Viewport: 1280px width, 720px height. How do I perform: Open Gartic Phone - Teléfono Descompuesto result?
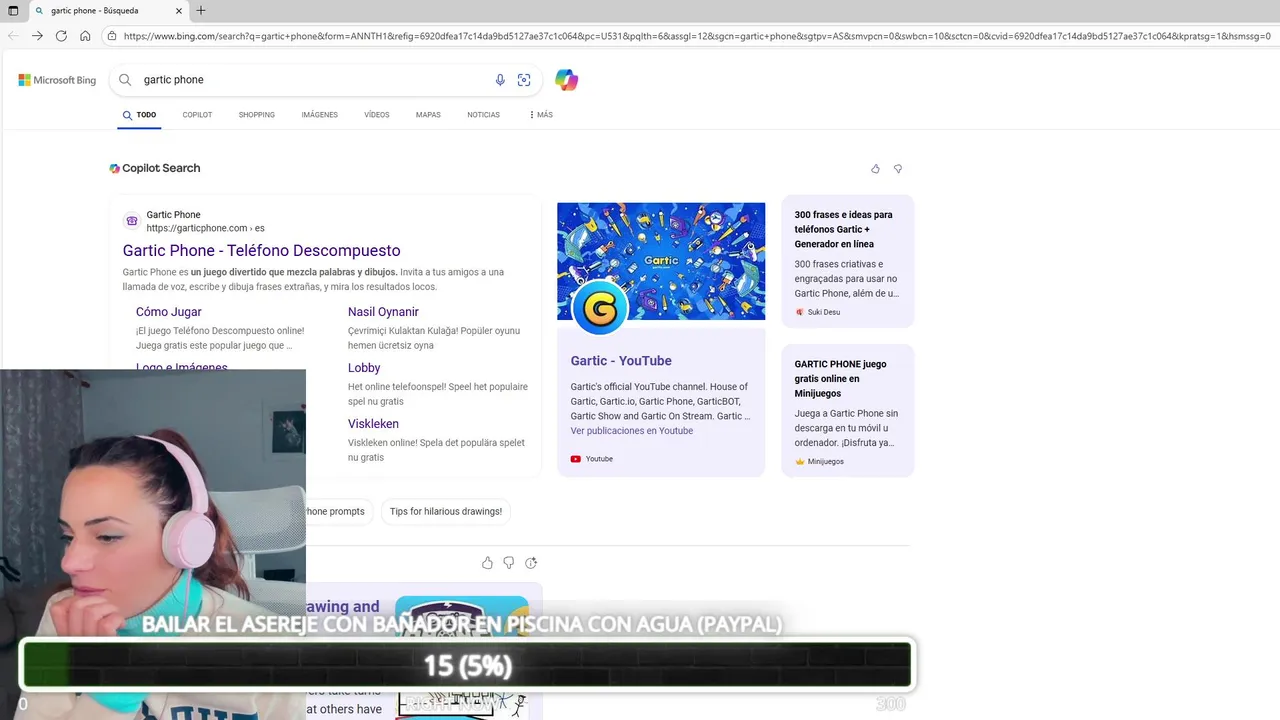(262, 251)
